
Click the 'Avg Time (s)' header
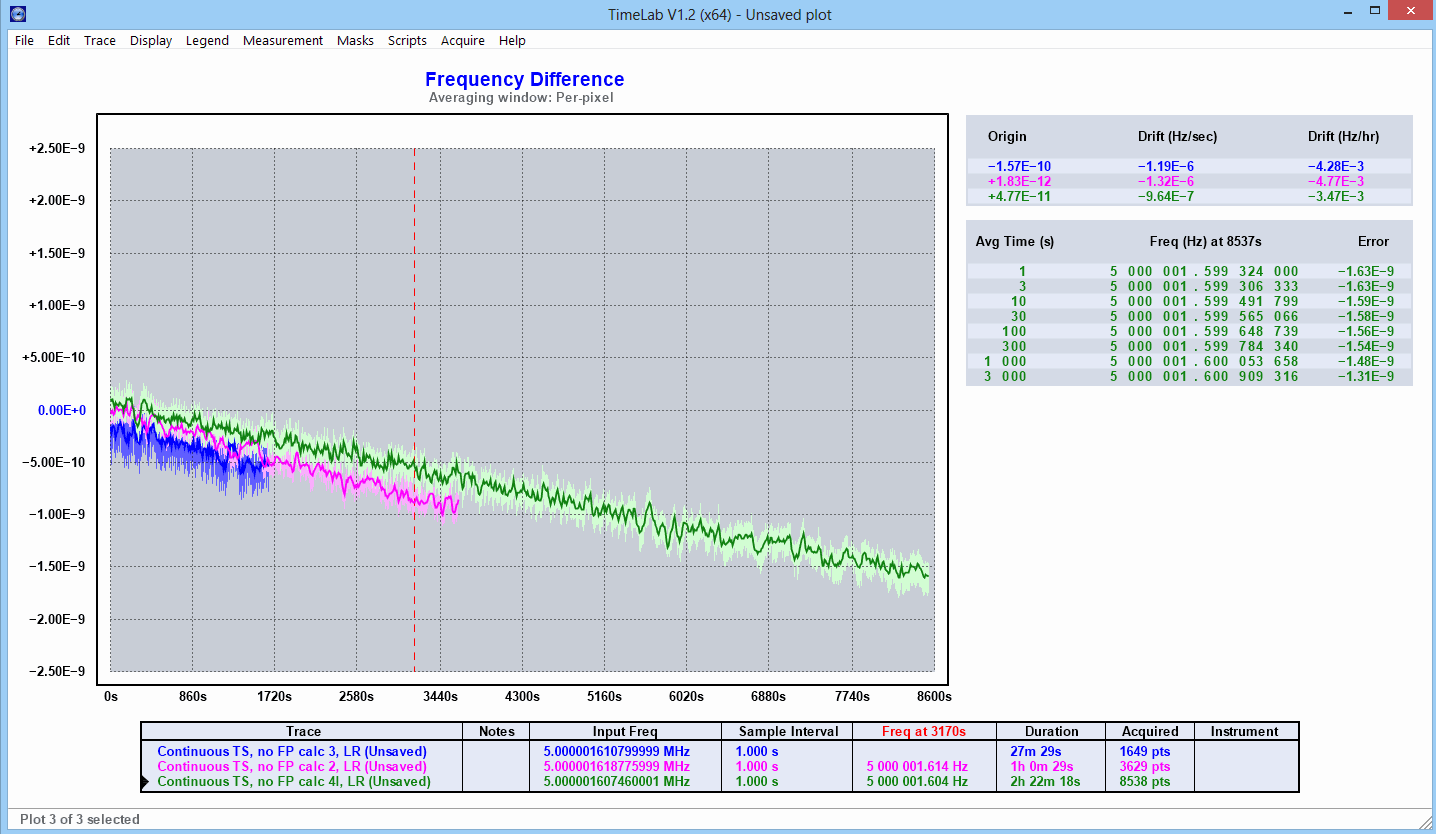[1015, 241]
